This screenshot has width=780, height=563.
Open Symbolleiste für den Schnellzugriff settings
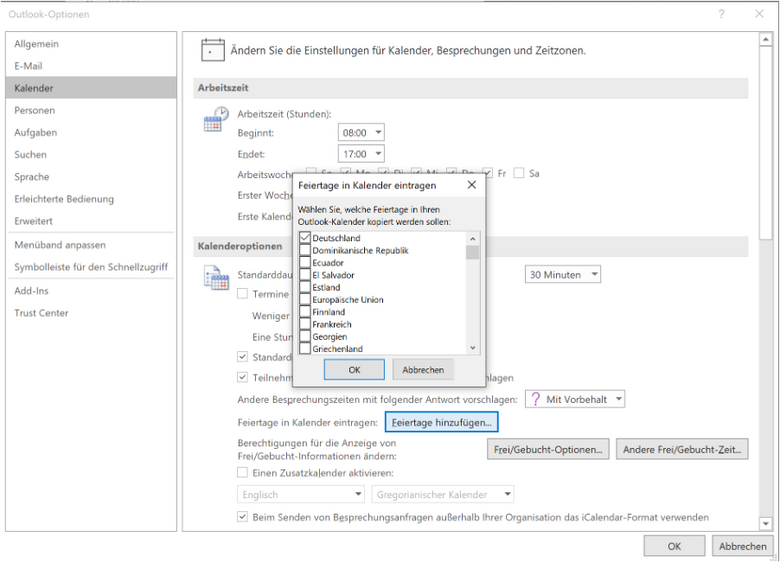point(91,267)
